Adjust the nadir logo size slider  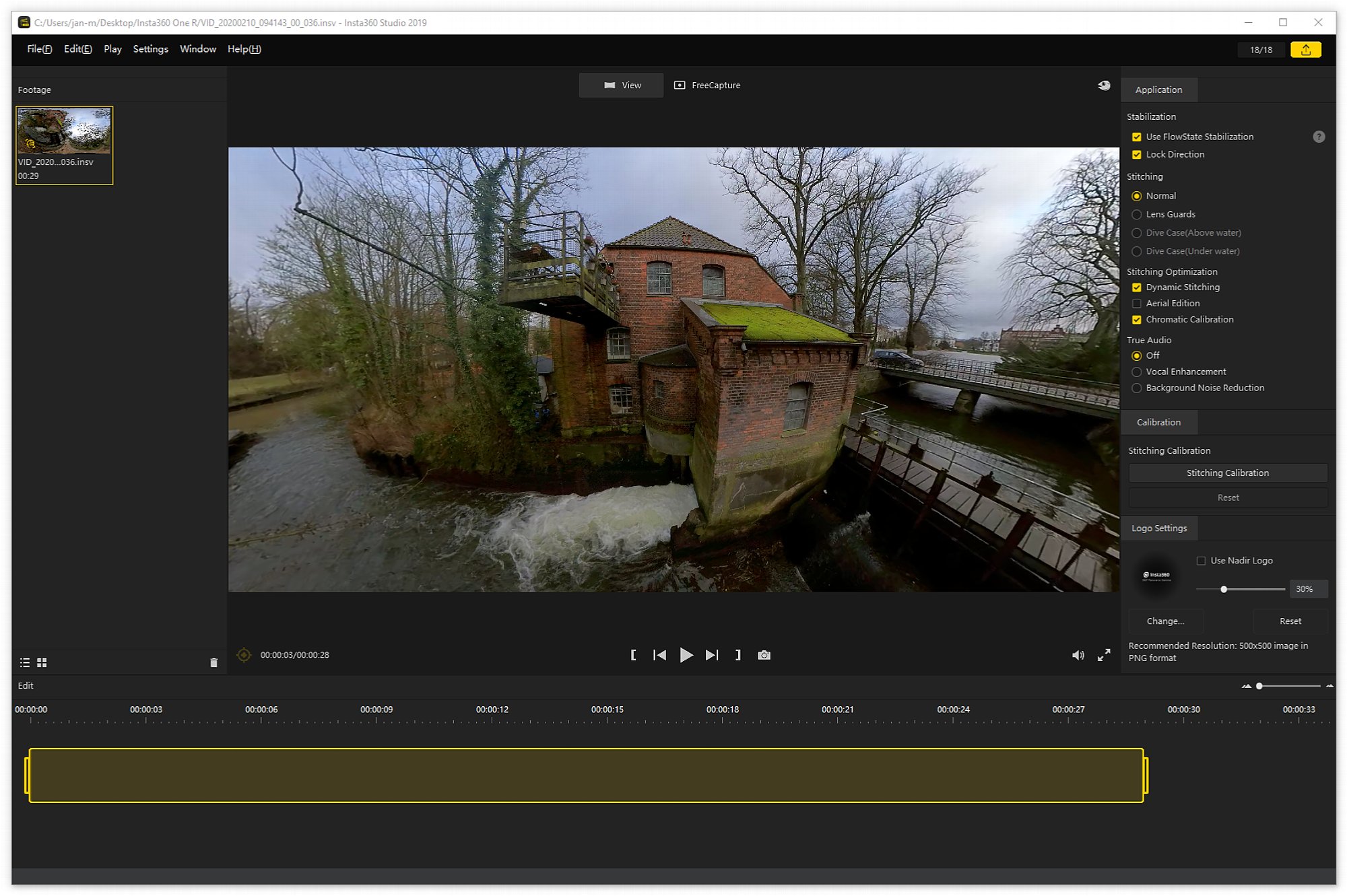[x=1223, y=590]
